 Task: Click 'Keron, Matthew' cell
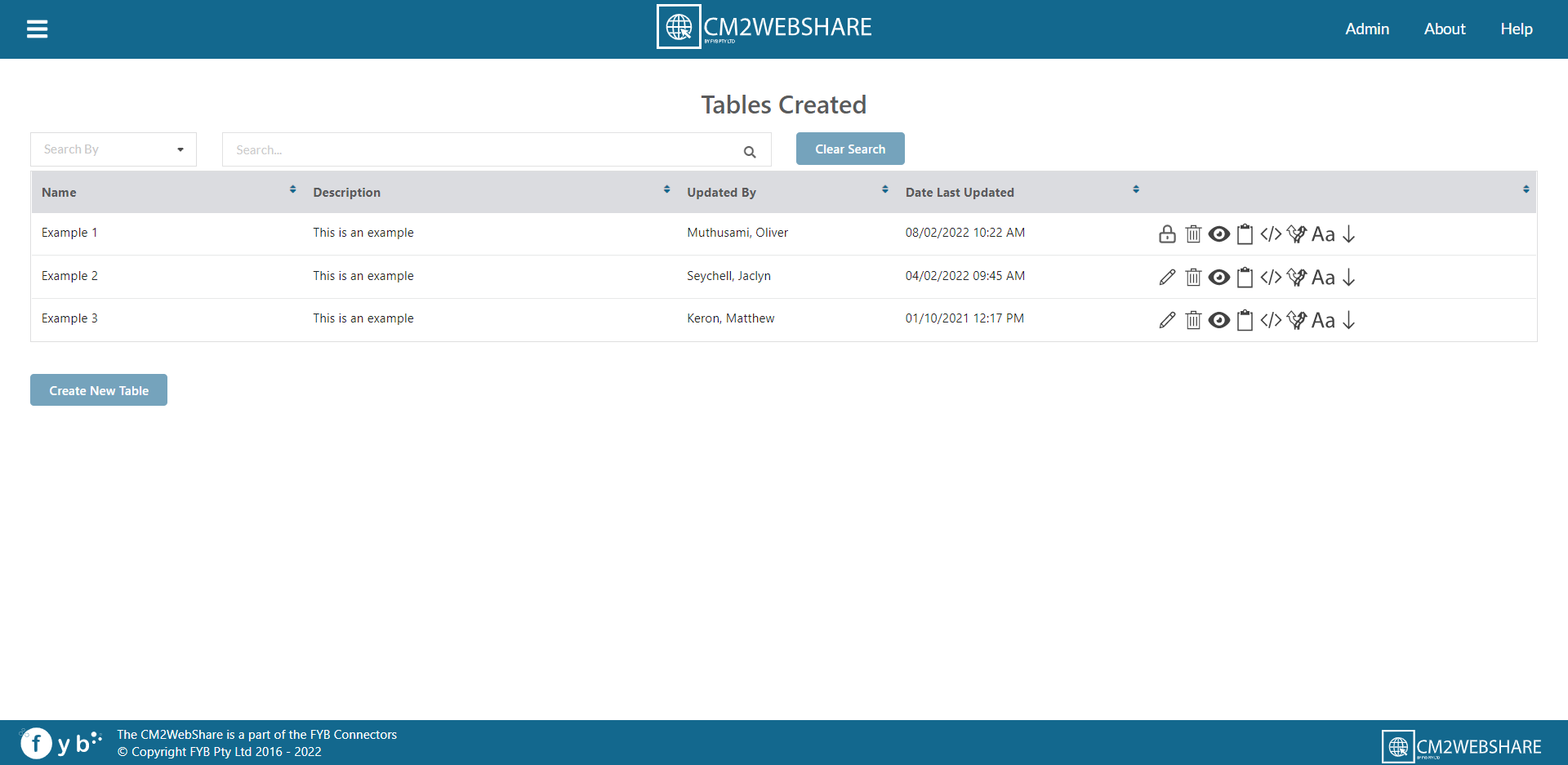(730, 318)
